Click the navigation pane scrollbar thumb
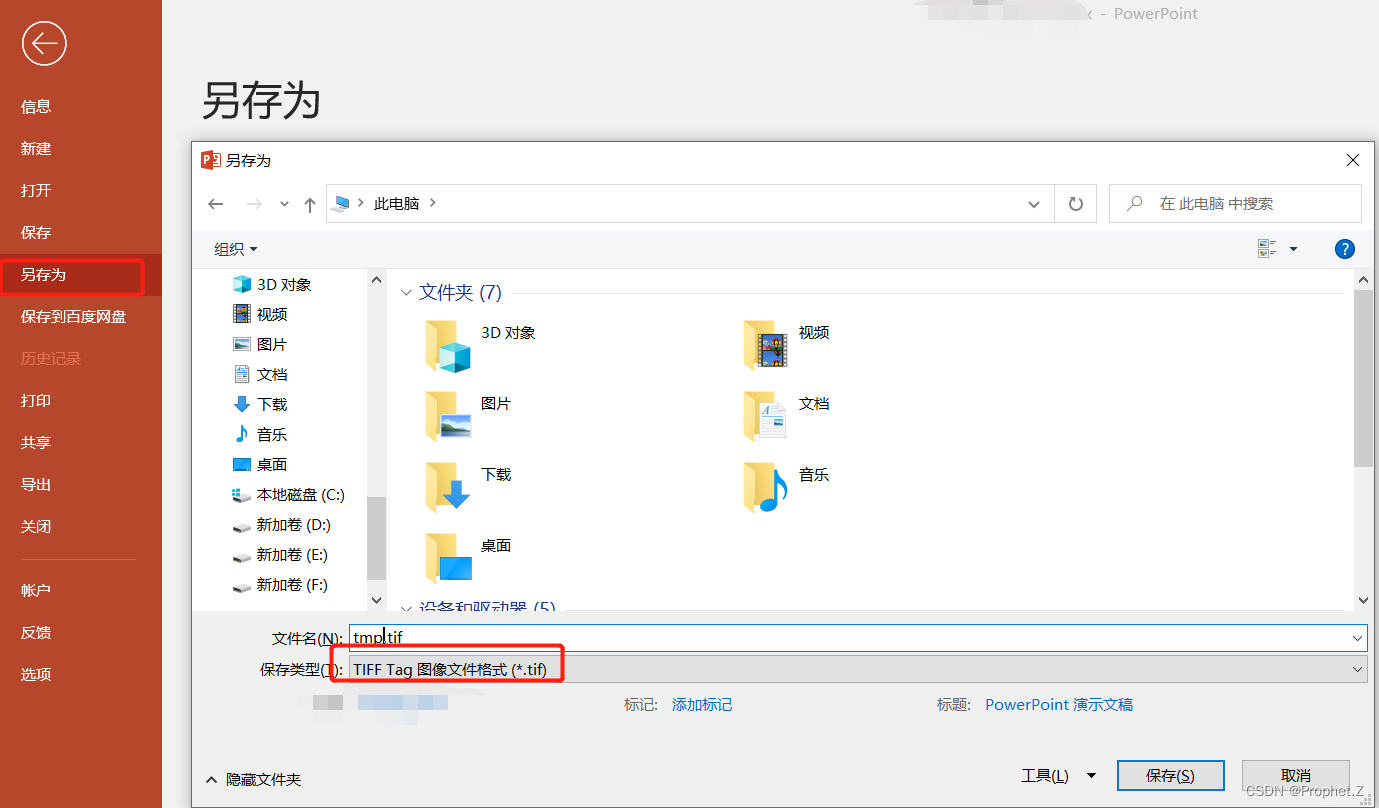 point(376,538)
